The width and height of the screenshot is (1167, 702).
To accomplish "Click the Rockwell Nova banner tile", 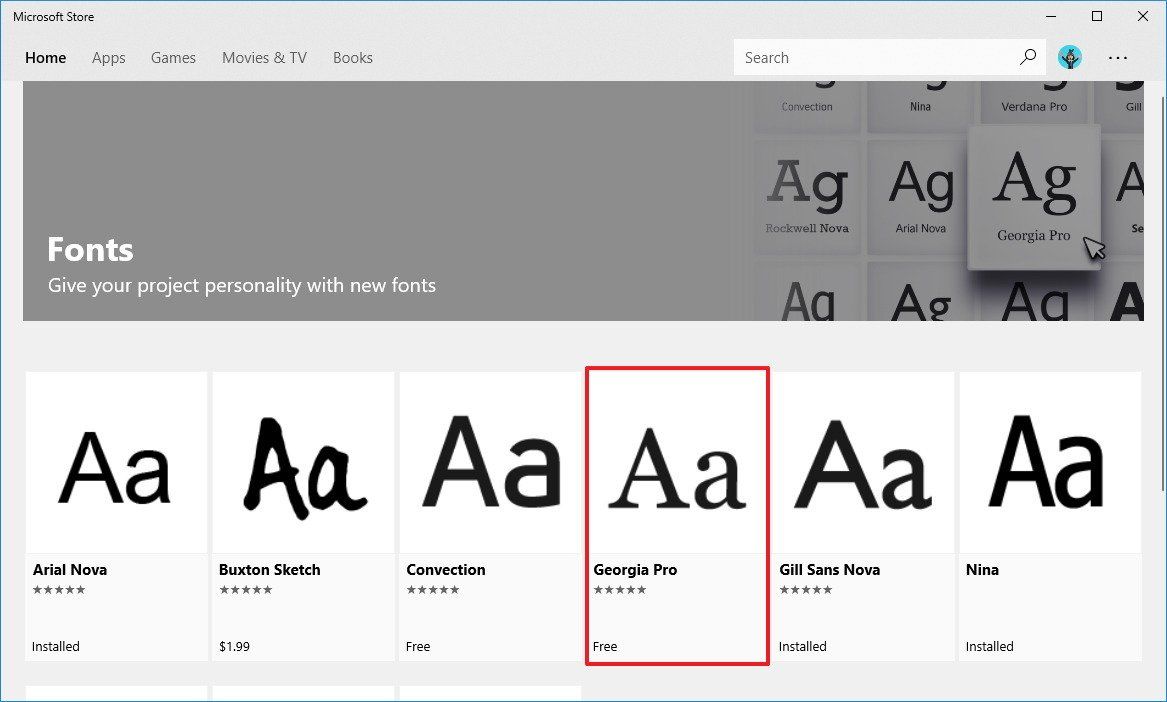I will click(x=806, y=195).
